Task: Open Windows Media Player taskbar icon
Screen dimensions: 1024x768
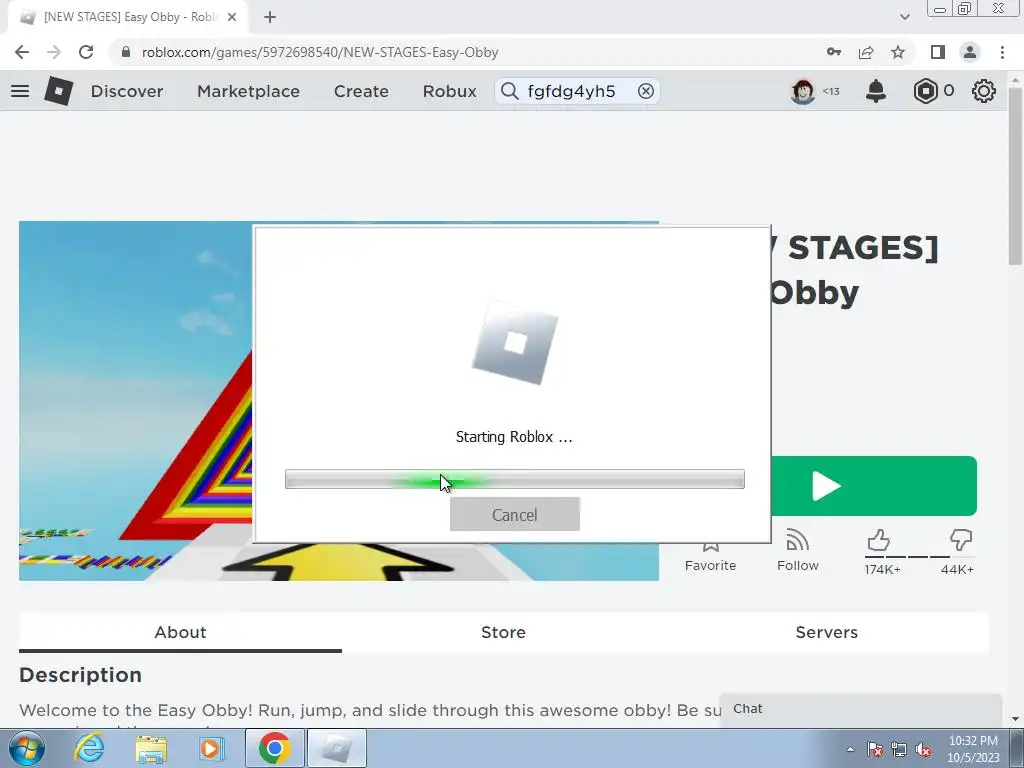Action: click(211, 748)
